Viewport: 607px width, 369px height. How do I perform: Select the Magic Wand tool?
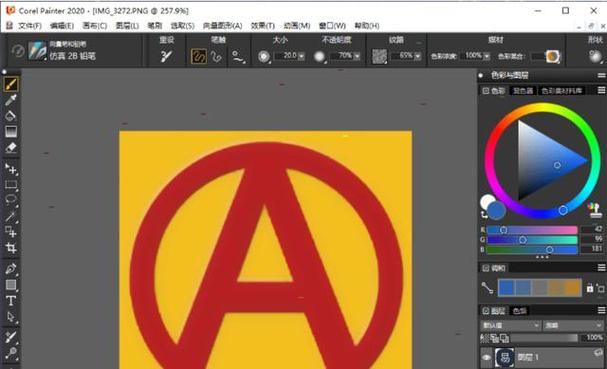tap(11, 216)
